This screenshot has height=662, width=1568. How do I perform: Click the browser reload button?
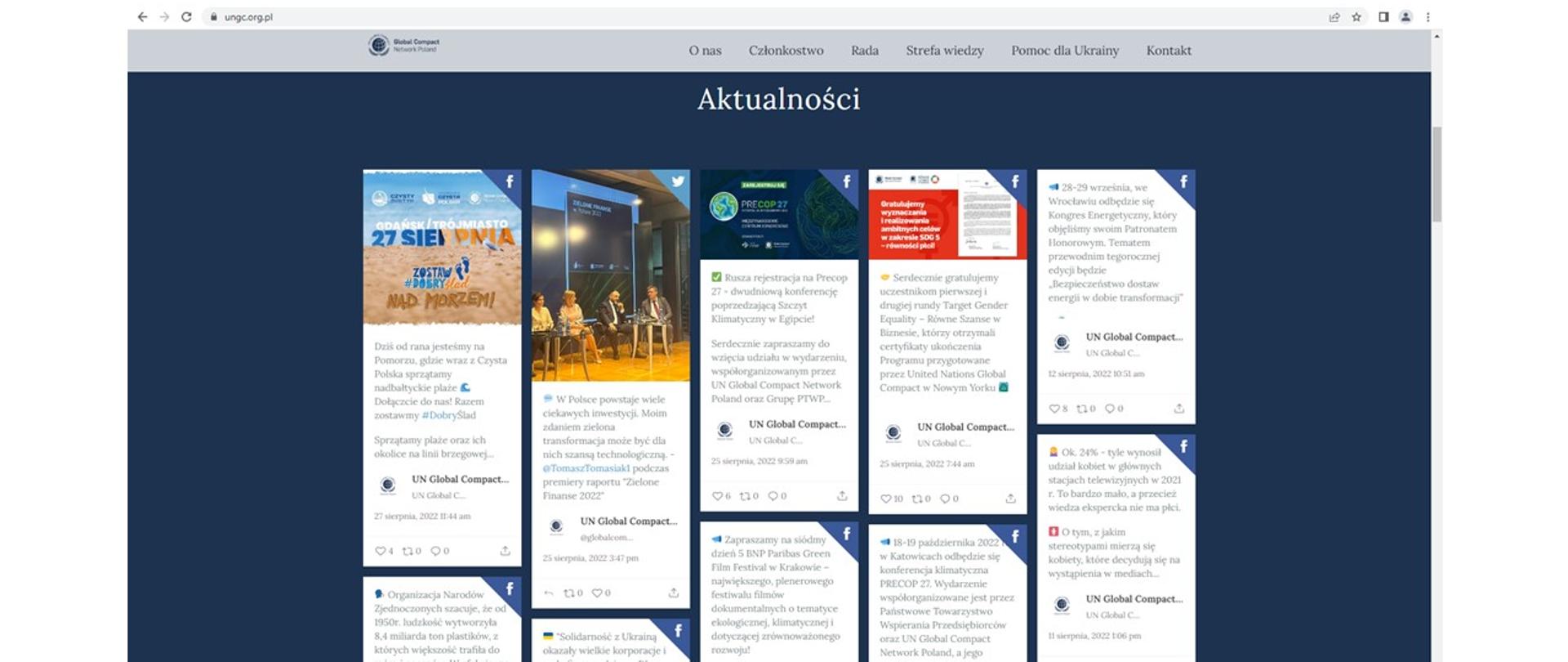(x=186, y=16)
